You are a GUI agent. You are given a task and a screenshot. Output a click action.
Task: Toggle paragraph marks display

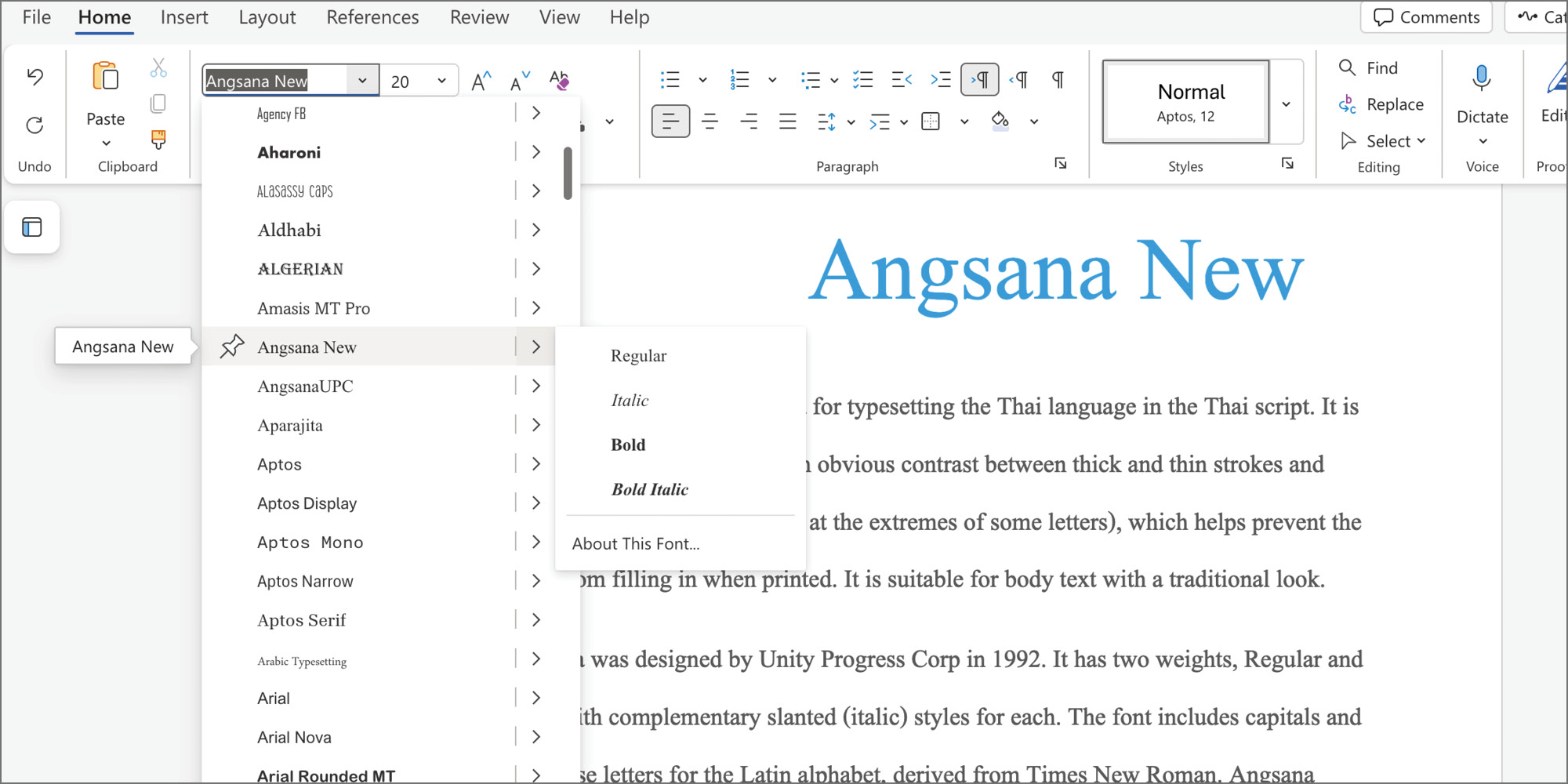[1058, 79]
